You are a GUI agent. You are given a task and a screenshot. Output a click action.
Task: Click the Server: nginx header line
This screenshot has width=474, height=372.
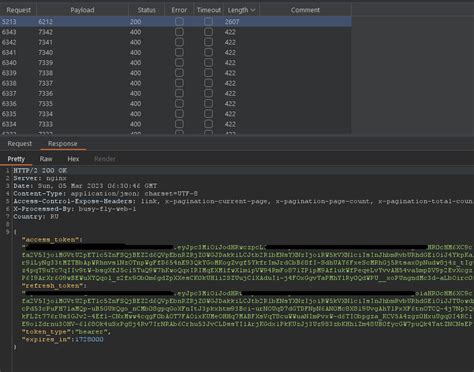40,178
